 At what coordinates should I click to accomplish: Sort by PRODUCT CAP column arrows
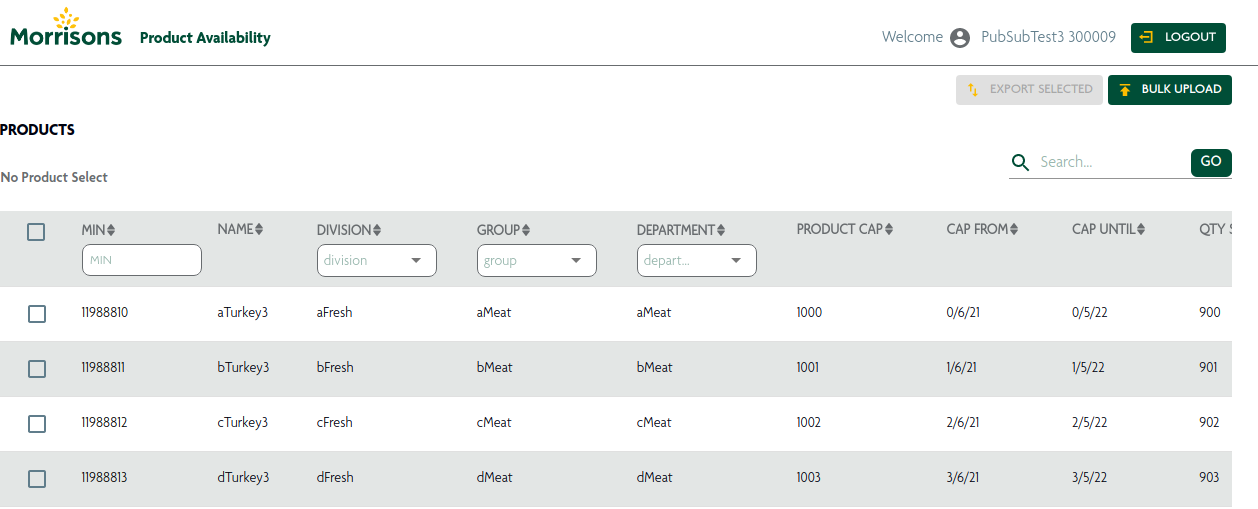(x=888, y=230)
